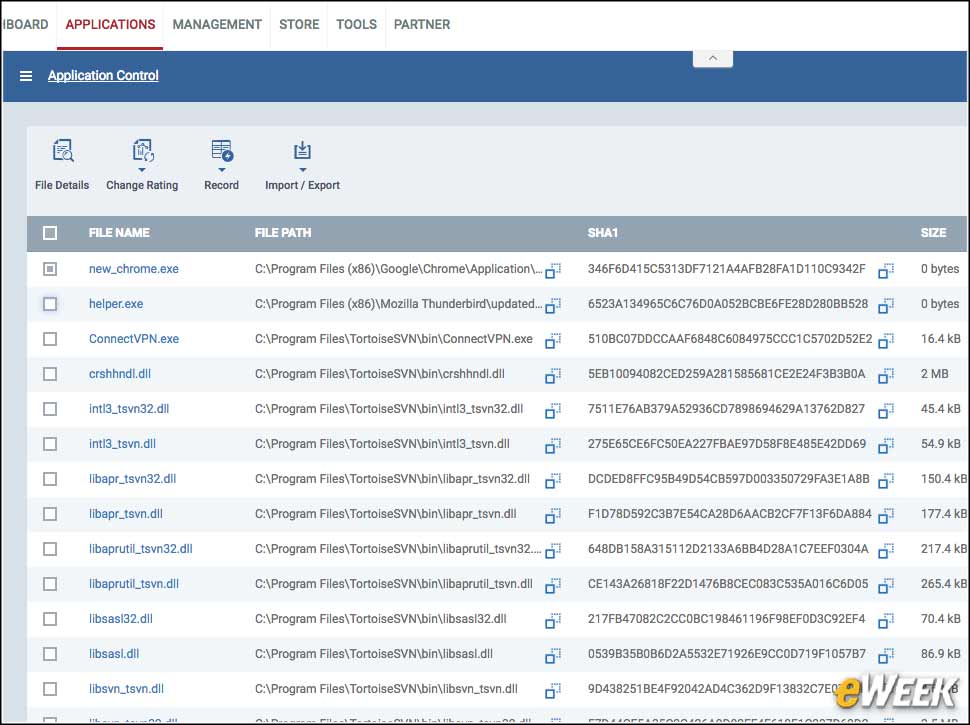
Task: Click the File Details icon
Action: tap(63, 150)
